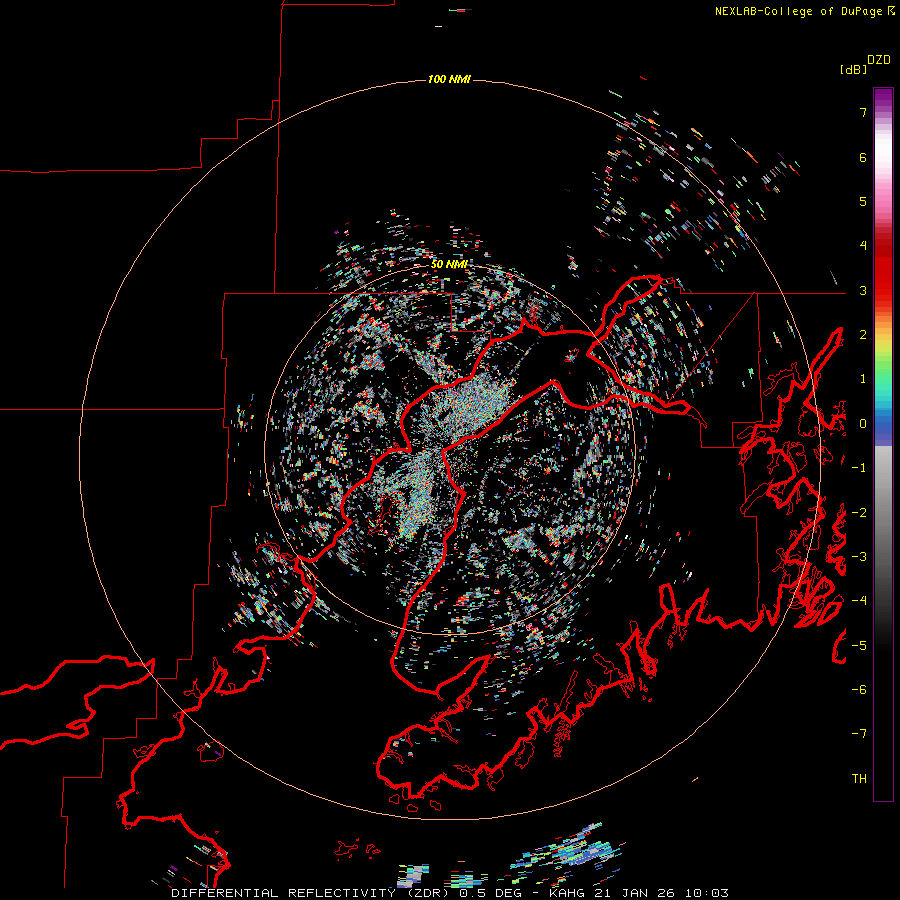Click the TH label on the color scale

[x=859, y=779]
